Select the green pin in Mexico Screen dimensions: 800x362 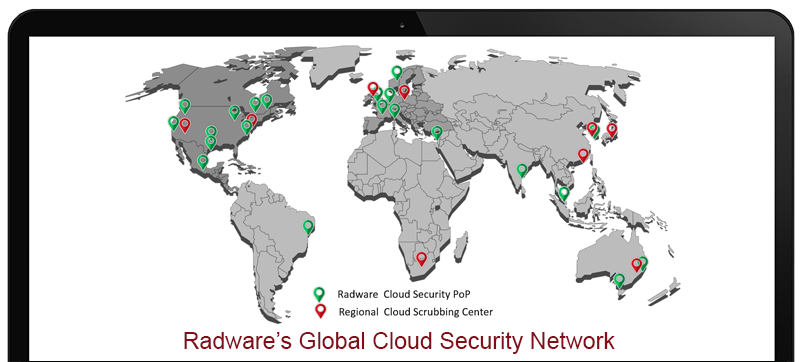(203, 162)
